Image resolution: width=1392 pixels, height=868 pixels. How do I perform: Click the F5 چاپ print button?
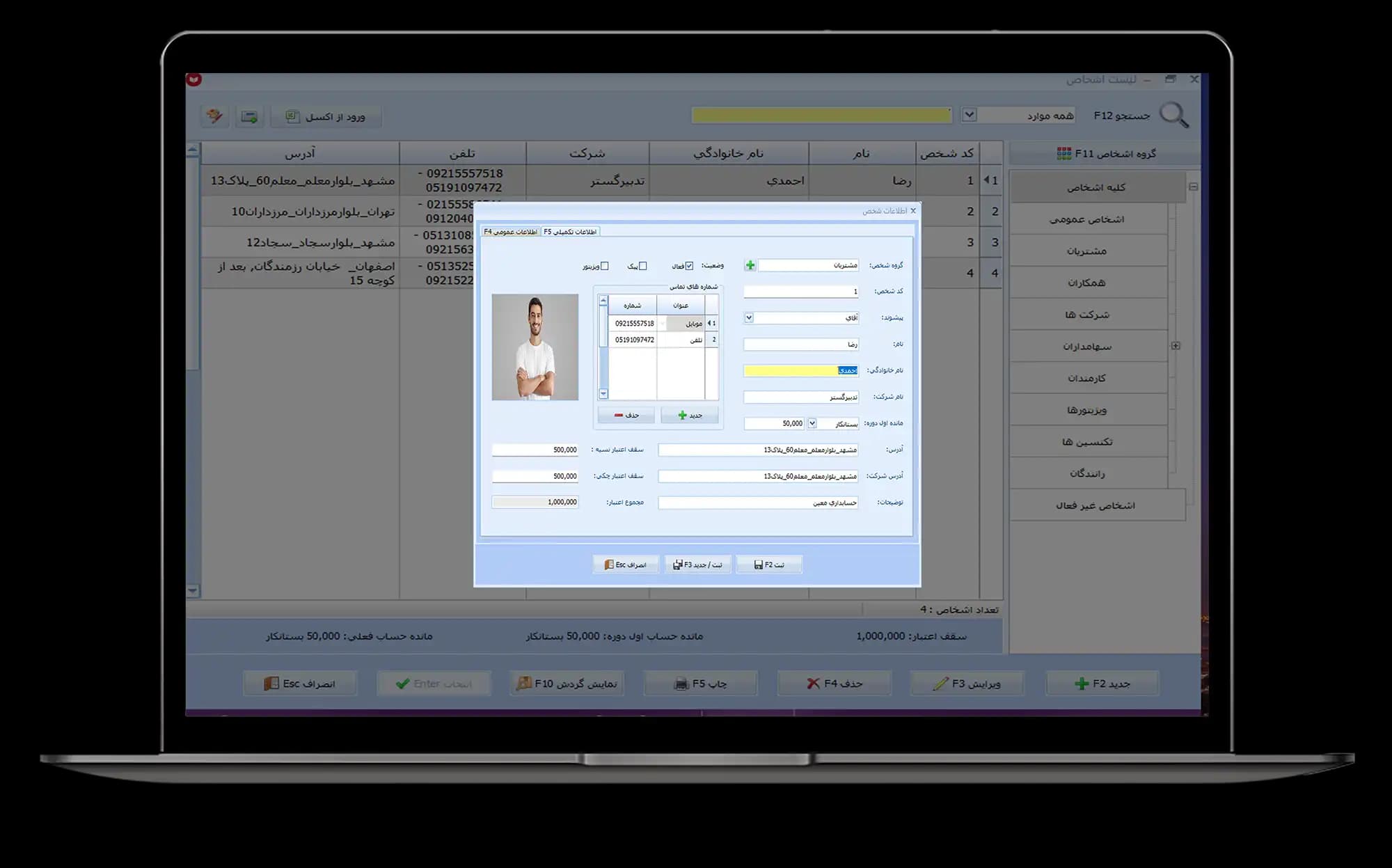coord(700,684)
